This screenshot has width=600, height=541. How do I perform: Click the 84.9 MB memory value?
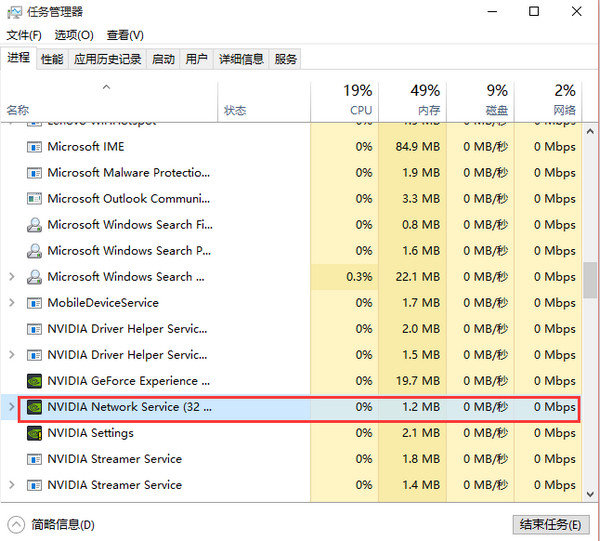417,147
